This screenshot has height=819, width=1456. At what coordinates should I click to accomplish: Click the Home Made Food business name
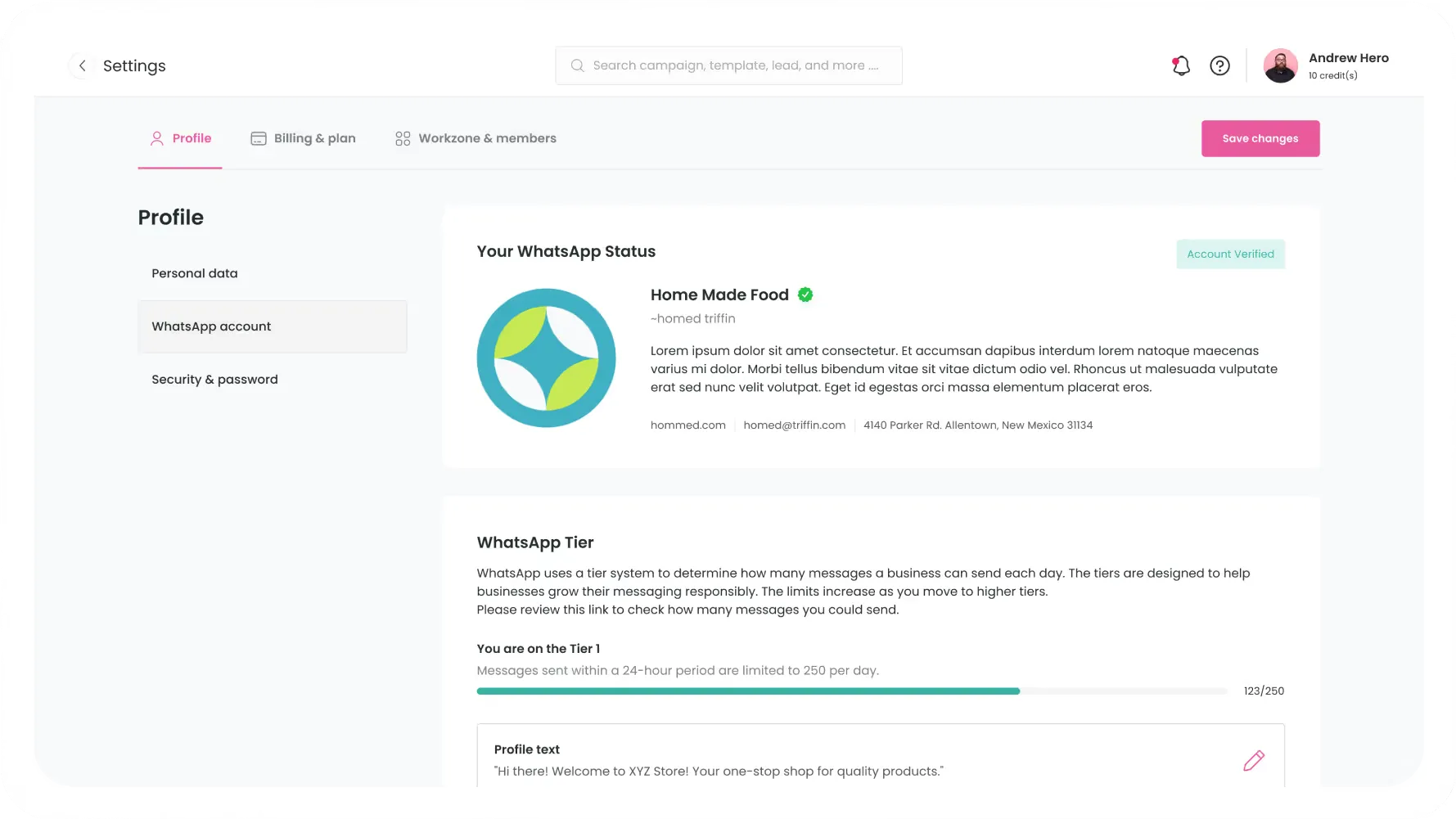click(x=719, y=295)
